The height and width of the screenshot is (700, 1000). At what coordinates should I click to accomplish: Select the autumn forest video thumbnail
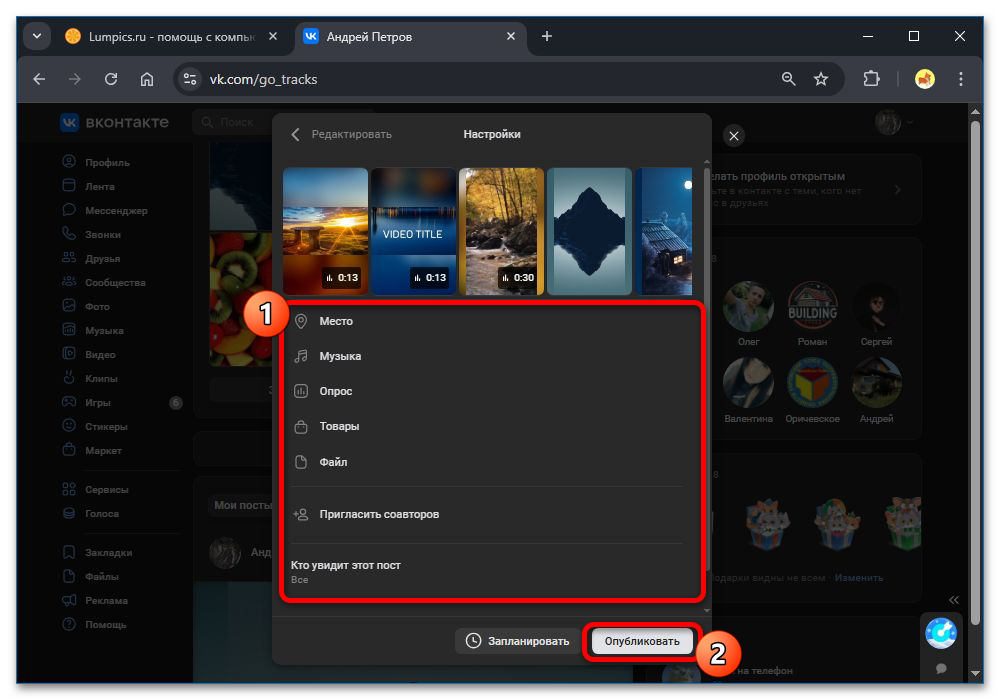click(x=501, y=231)
